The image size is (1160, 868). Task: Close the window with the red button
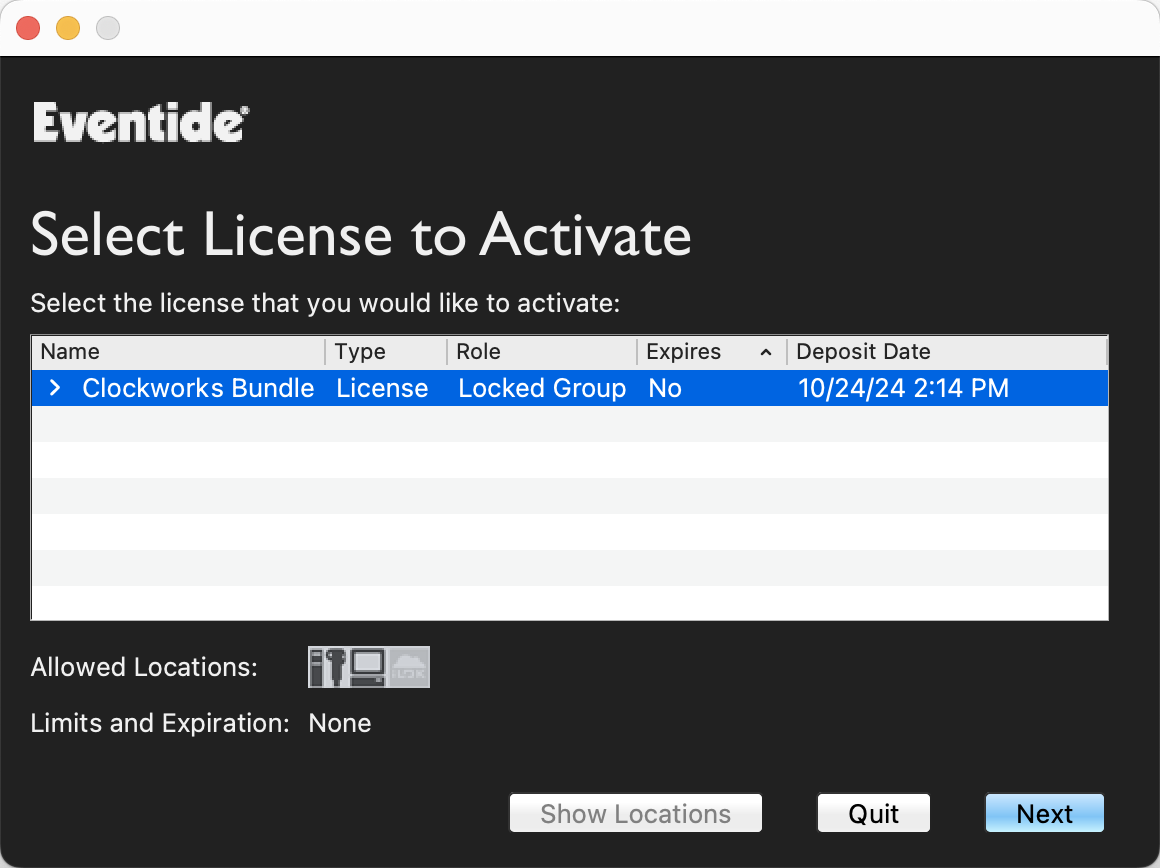point(28,28)
